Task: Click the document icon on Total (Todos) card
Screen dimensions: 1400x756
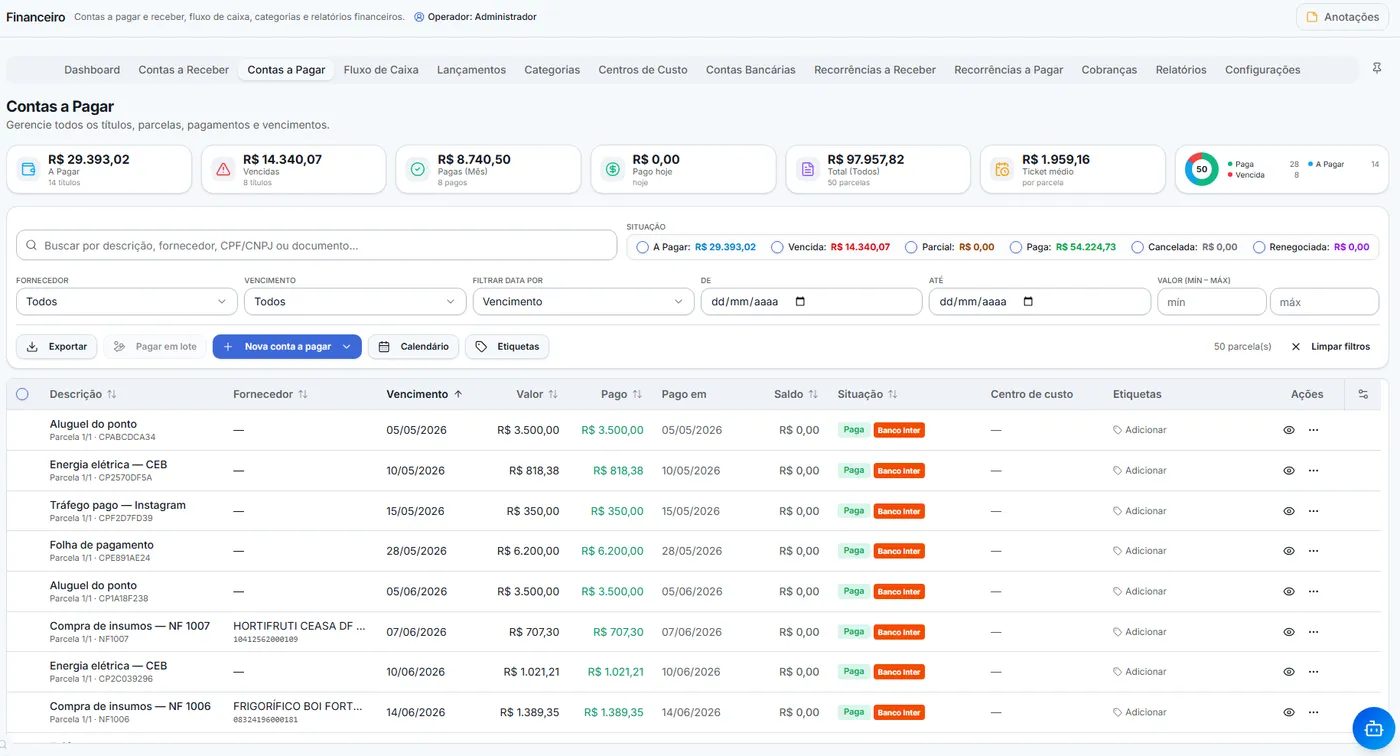Action: (x=807, y=169)
